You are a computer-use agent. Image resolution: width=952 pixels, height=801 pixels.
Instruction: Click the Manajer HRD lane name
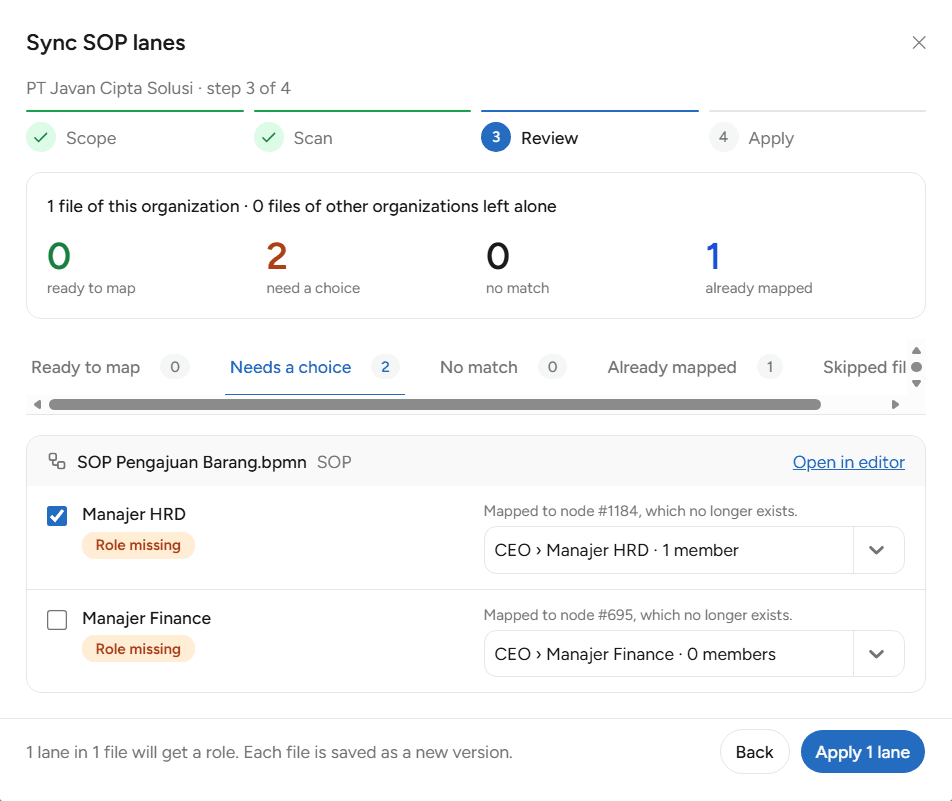[134, 514]
